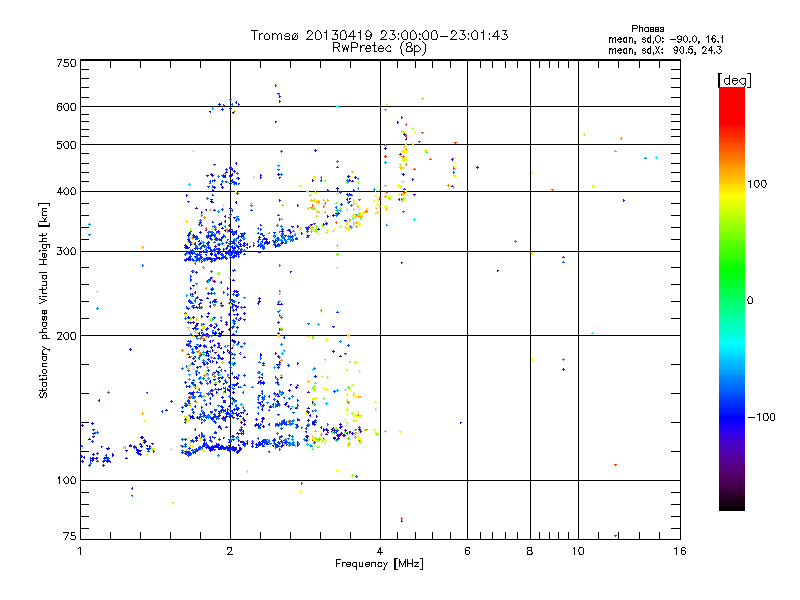Click the y-axis tick label "500"
The image size is (800, 600).
66,145
